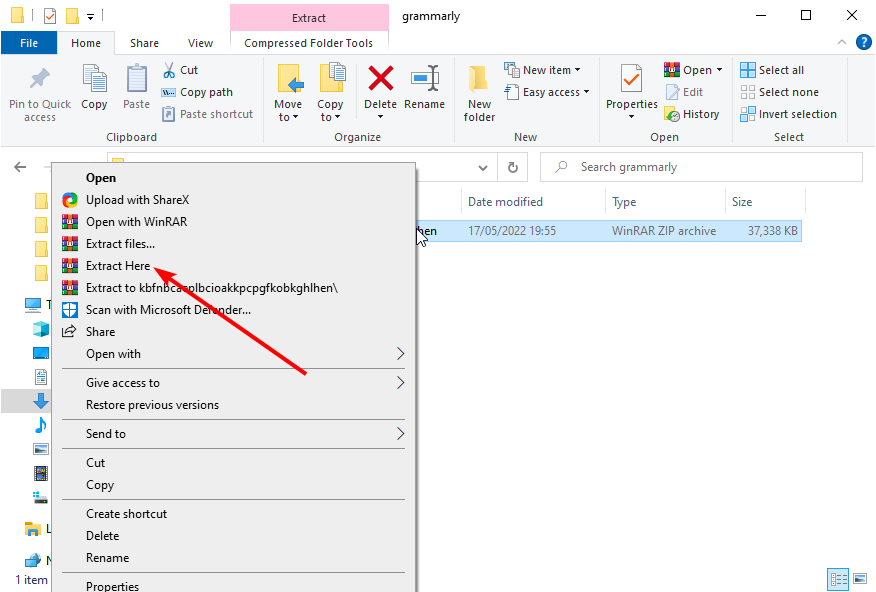876x592 pixels.
Task: Expand the ribbon Open dropdown arrow
Action: [720, 70]
